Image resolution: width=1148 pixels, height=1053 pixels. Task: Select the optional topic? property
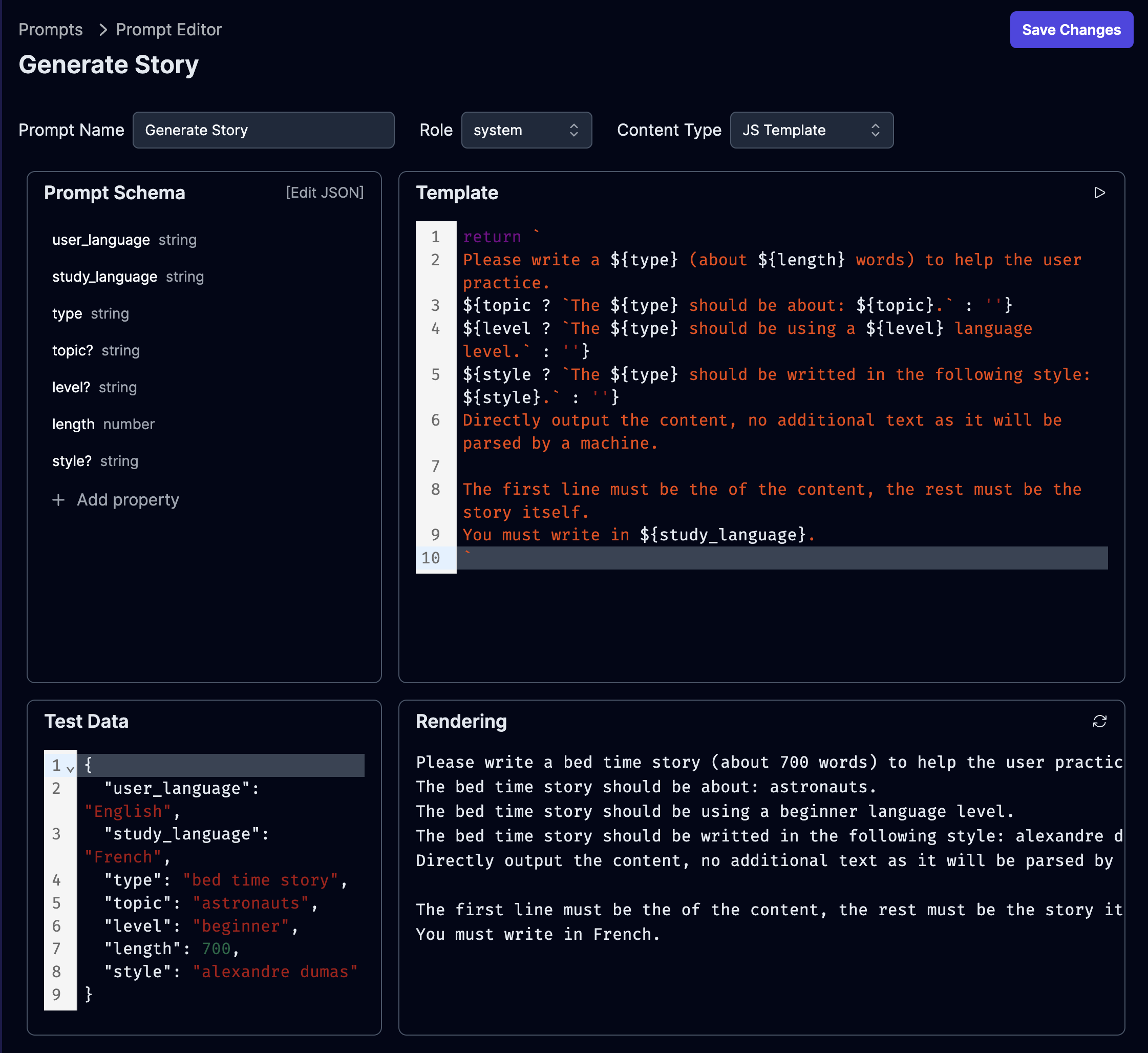[72, 350]
